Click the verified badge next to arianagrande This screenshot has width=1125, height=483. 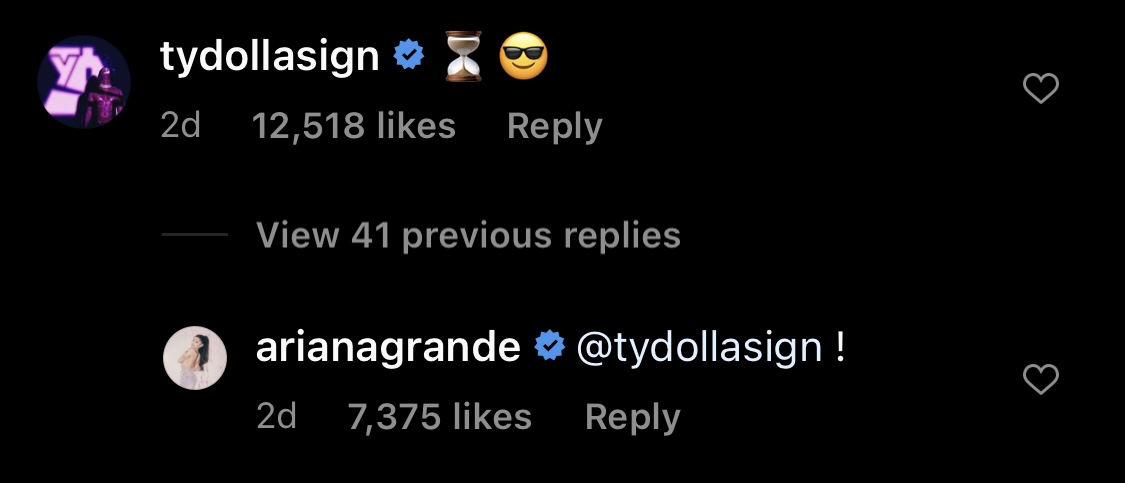pyautogui.click(x=548, y=347)
